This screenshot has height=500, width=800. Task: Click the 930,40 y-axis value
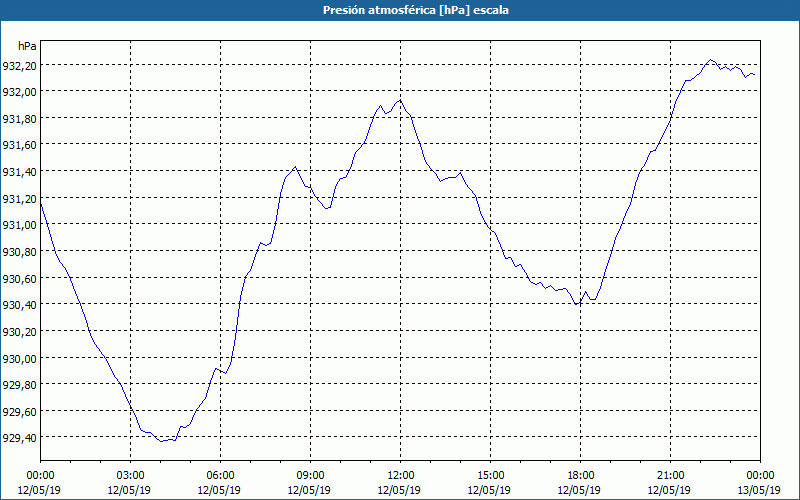pos(19,305)
